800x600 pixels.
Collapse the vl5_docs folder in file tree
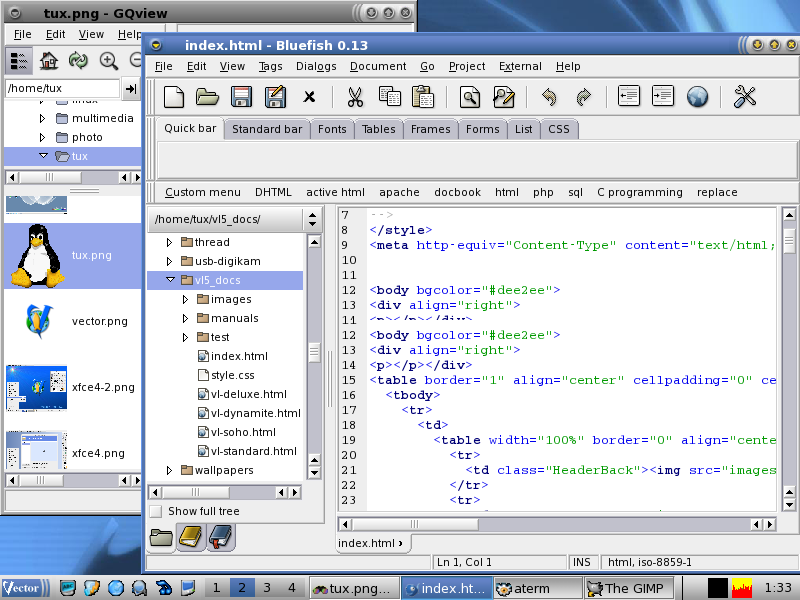point(171,281)
